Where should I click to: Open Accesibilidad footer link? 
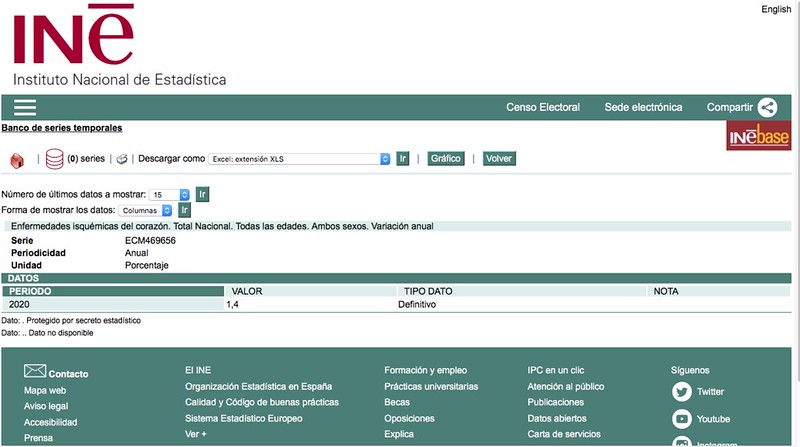pyautogui.click(x=51, y=422)
